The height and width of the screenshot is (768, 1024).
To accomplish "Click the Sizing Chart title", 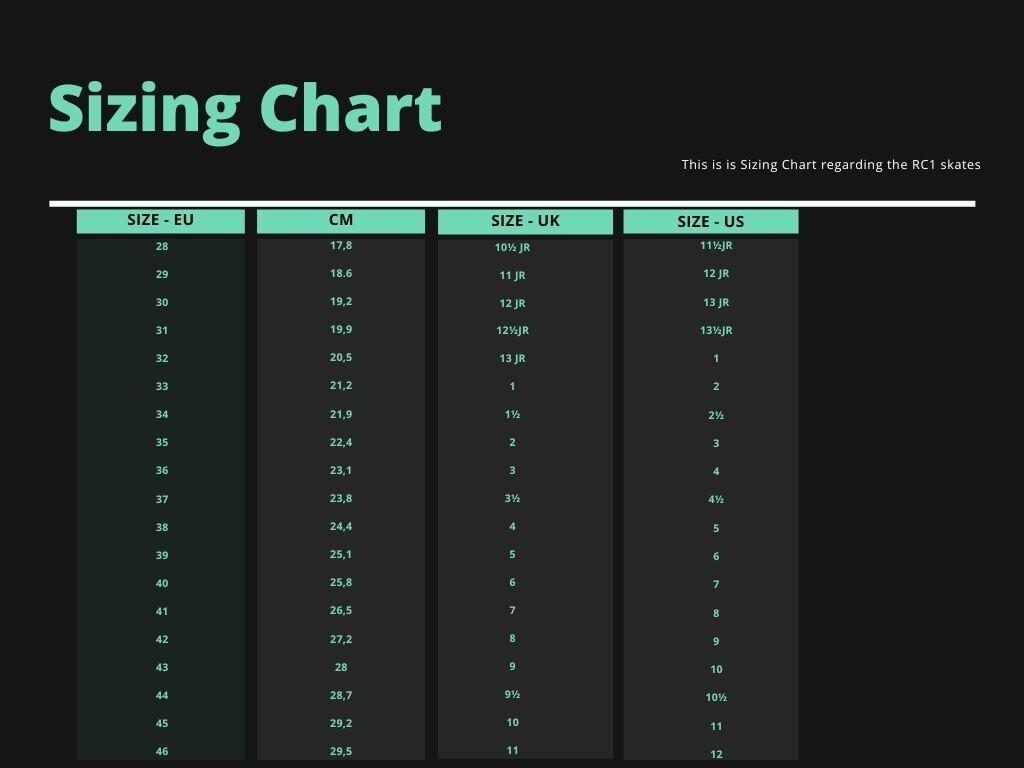I will [245, 108].
